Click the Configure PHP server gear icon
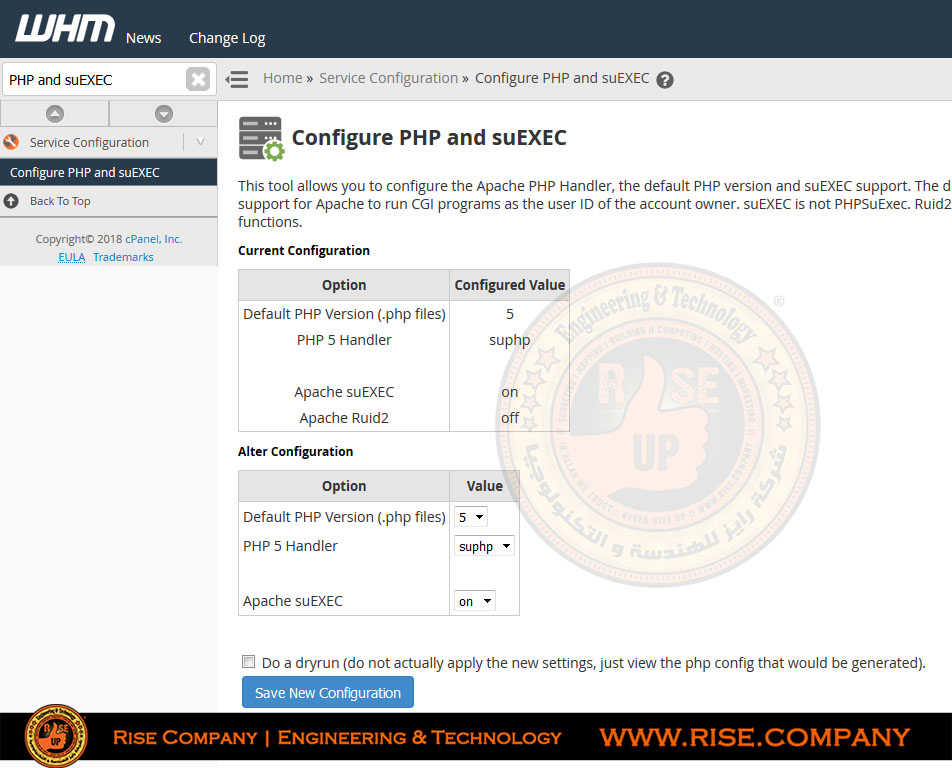This screenshot has height=768, width=952. click(x=261, y=138)
